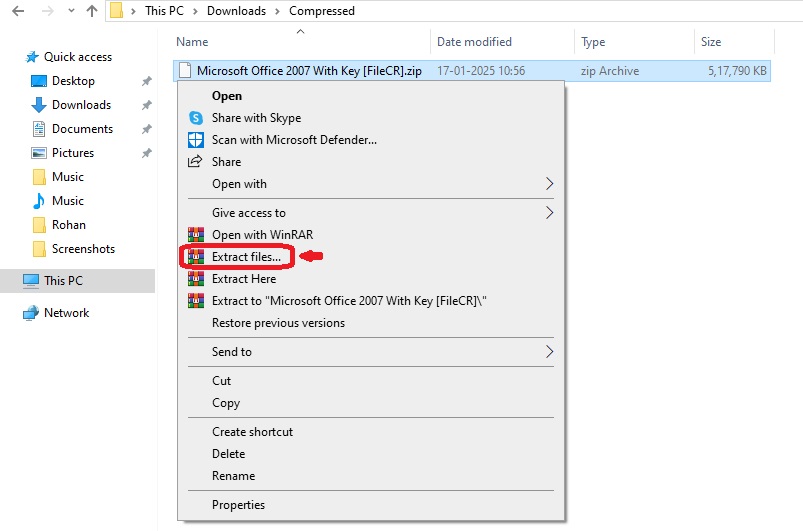Expand the Send to submenu arrow

pyautogui.click(x=549, y=352)
